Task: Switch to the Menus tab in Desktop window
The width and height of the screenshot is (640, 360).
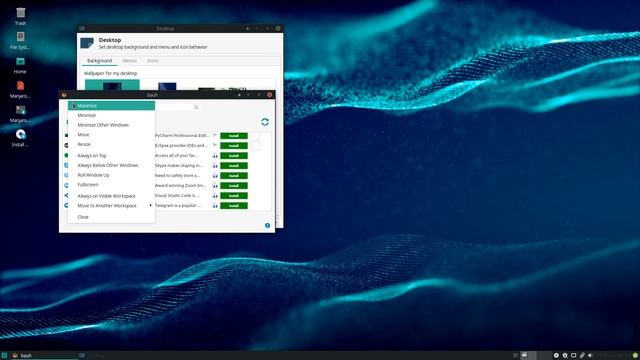Action: coord(130,61)
